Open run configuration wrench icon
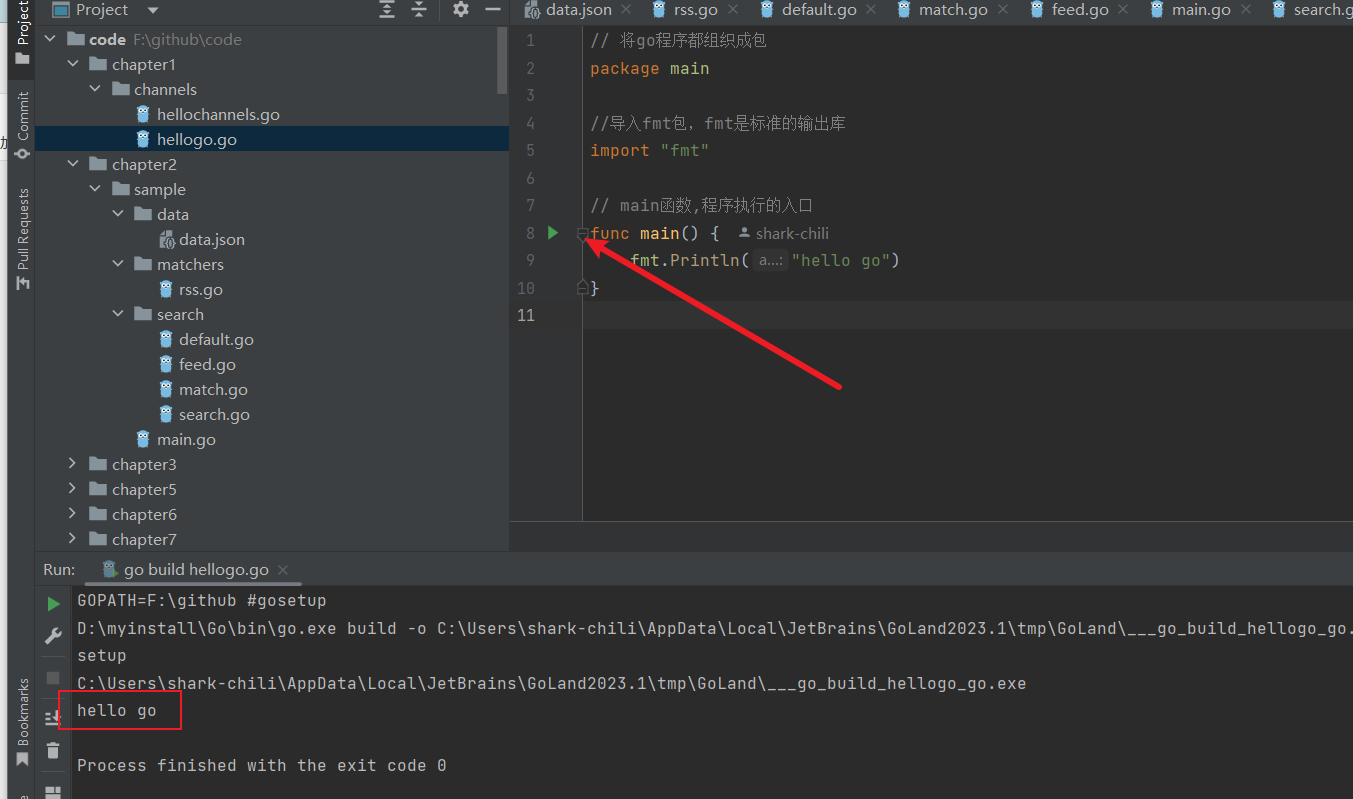The width and height of the screenshot is (1353, 799). tap(53, 637)
